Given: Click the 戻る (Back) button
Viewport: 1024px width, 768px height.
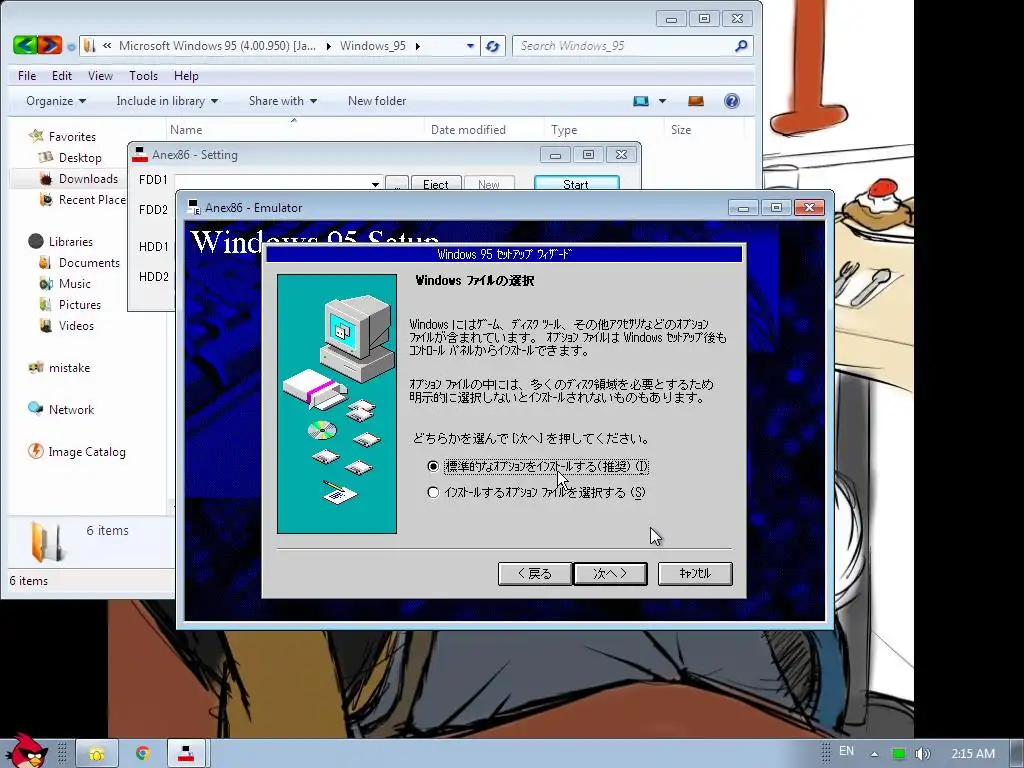Looking at the screenshot, I should coord(535,573).
